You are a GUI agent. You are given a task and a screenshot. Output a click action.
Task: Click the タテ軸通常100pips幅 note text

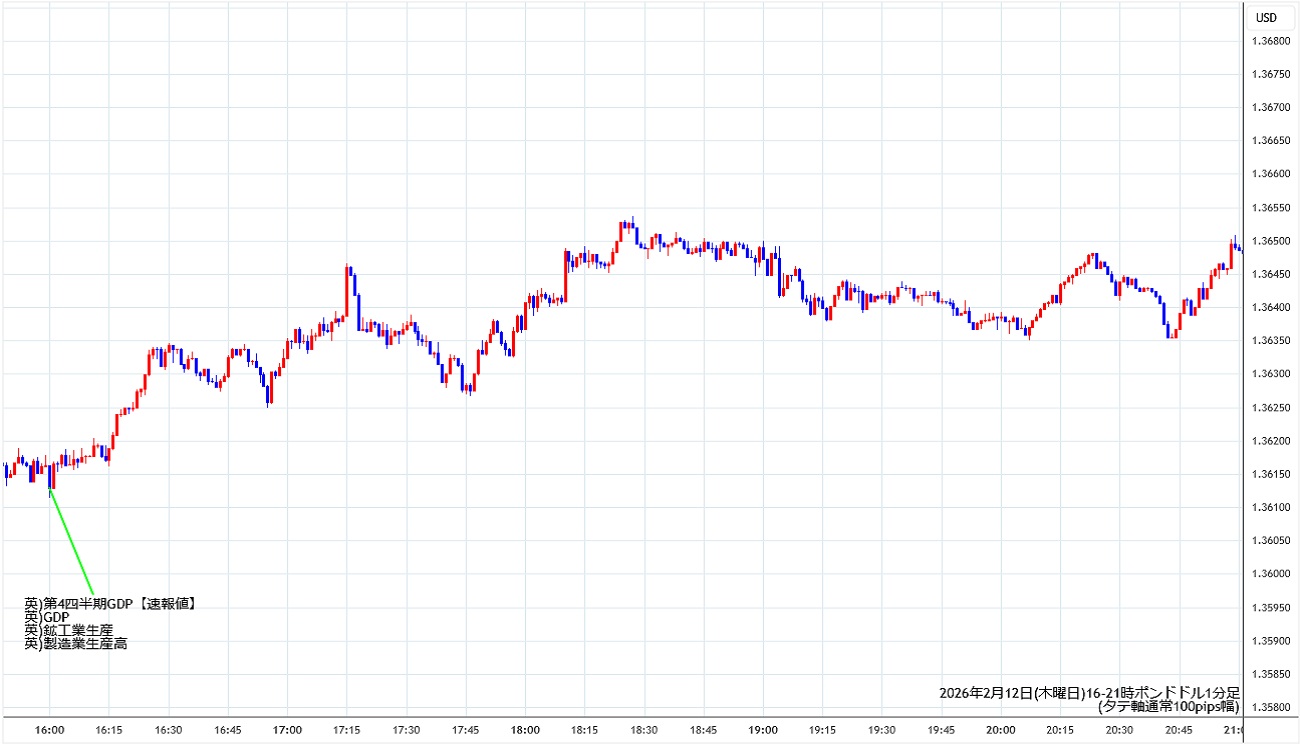coord(1168,706)
